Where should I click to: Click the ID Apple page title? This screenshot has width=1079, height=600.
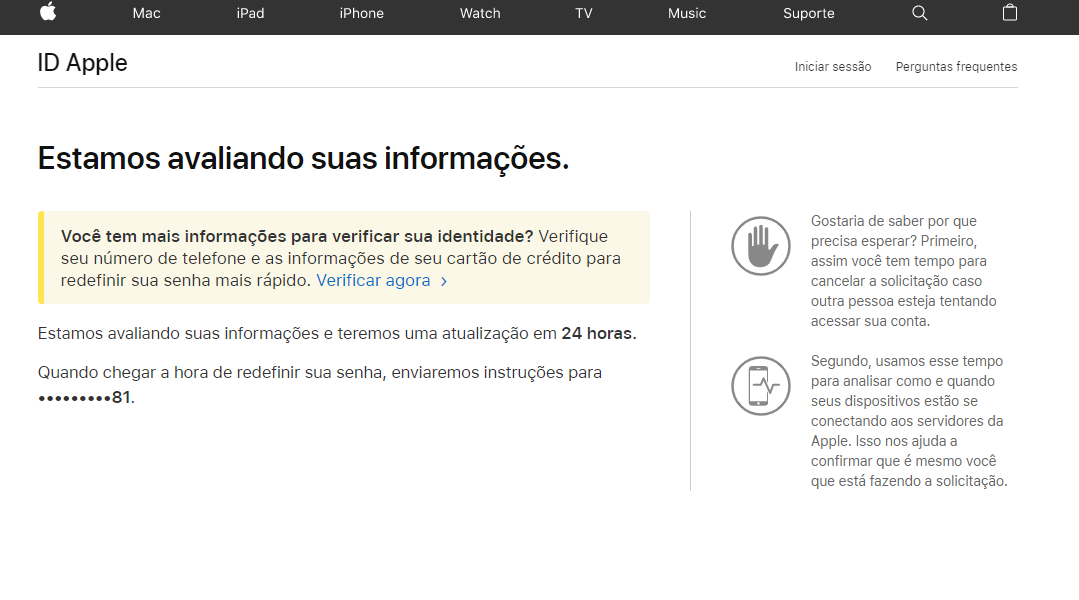coord(83,63)
